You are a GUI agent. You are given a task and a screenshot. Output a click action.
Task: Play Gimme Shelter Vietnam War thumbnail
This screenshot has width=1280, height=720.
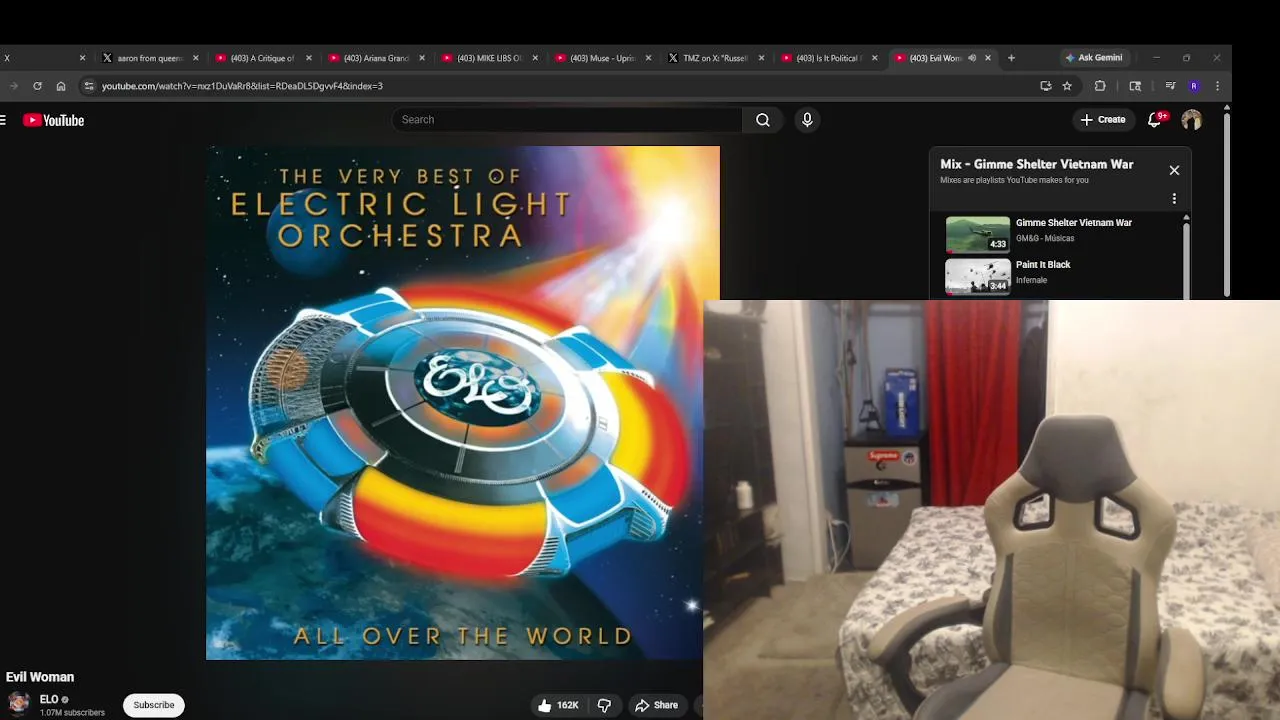pos(978,234)
